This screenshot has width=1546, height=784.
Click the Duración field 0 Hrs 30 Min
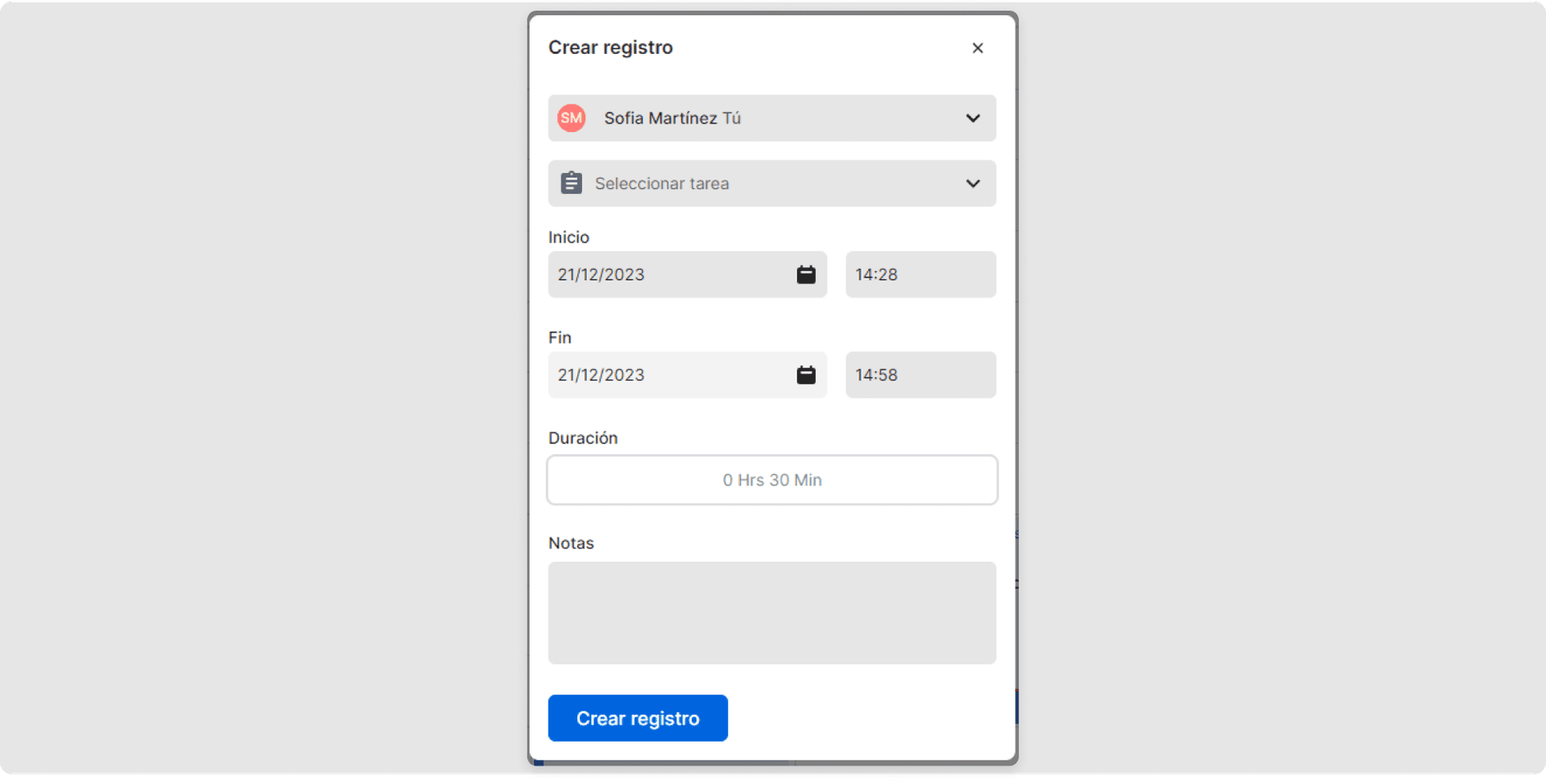(772, 481)
